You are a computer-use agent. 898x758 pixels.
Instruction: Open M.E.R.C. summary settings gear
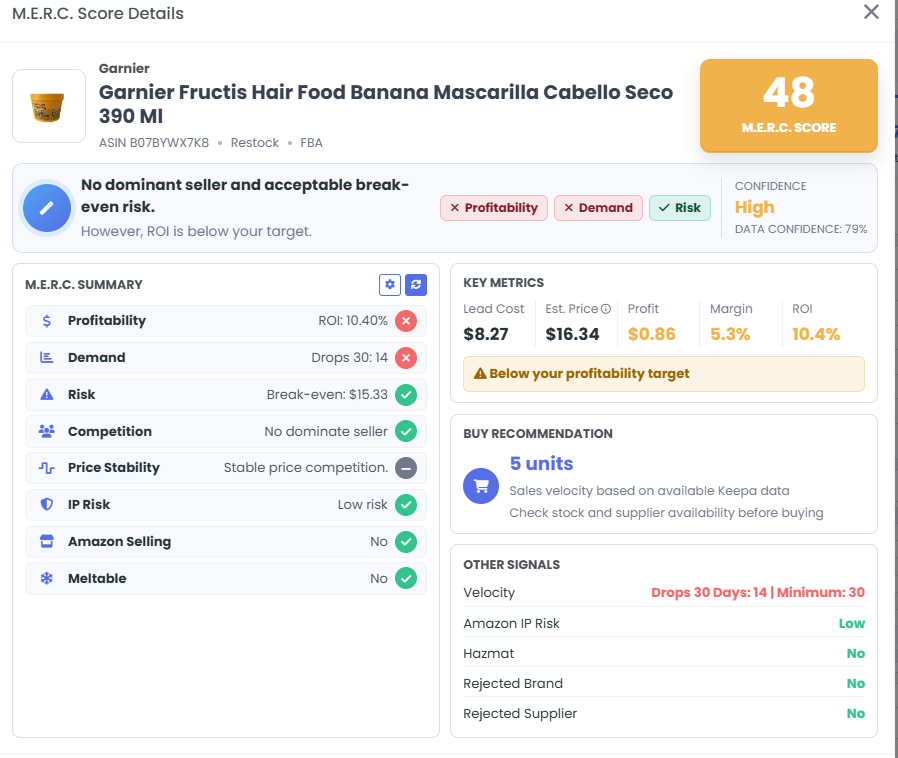(x=389, y=285)
